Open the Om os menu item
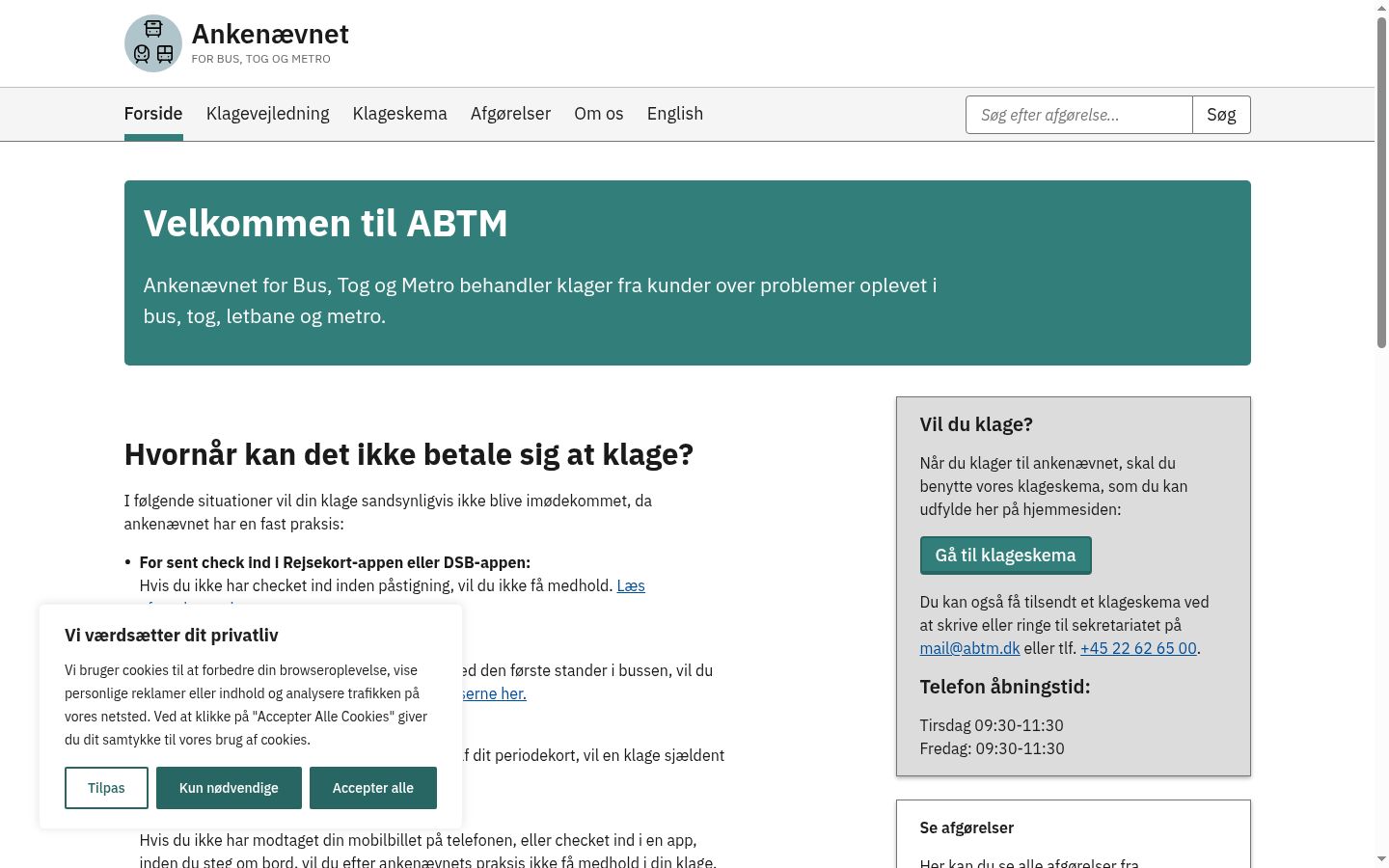 coord(599,114)
